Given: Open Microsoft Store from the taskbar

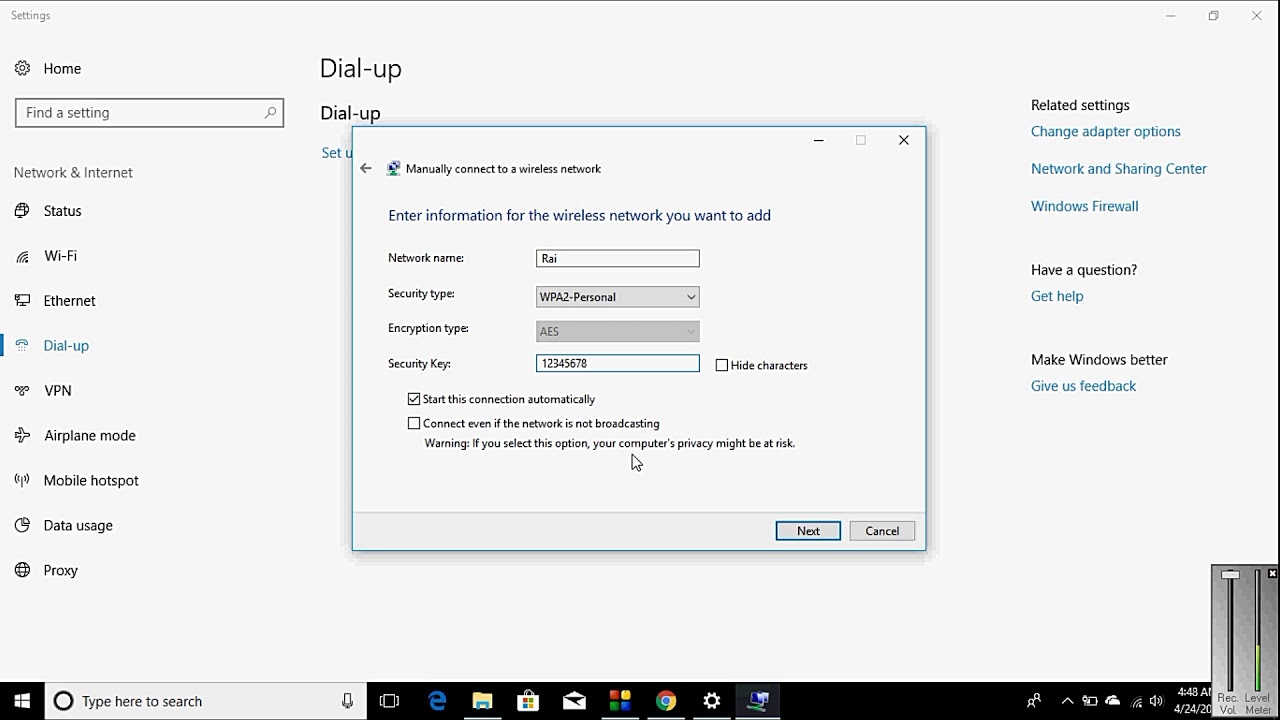Looking at the screenshot, I should [x=528, y=701].
